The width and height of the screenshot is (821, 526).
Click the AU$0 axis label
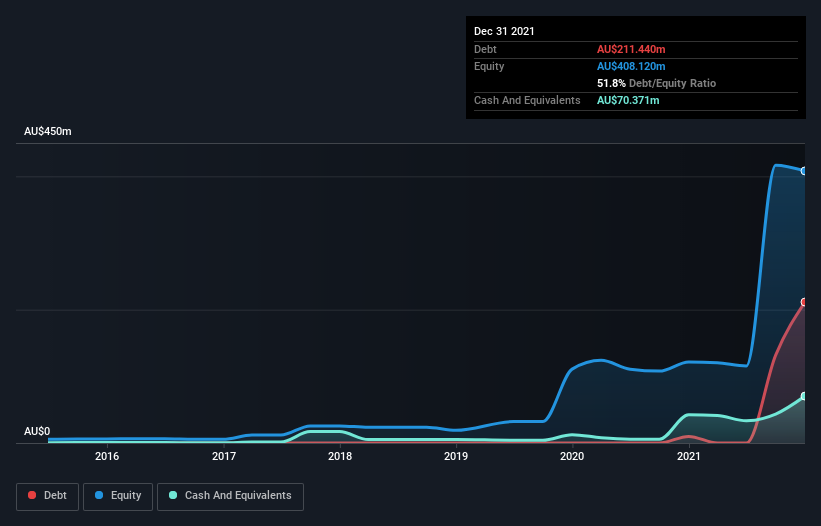pos(37,431)
